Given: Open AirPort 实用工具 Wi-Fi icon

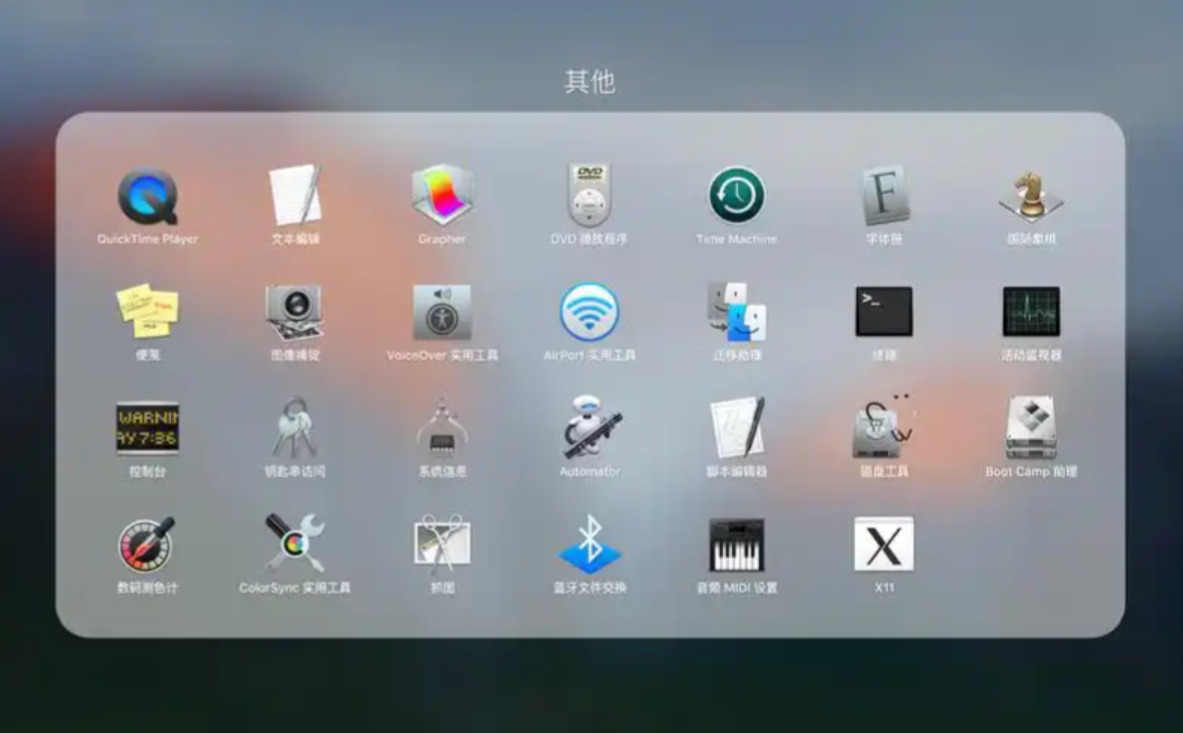Looking at the screenshot, I should (x=589, y=312).
